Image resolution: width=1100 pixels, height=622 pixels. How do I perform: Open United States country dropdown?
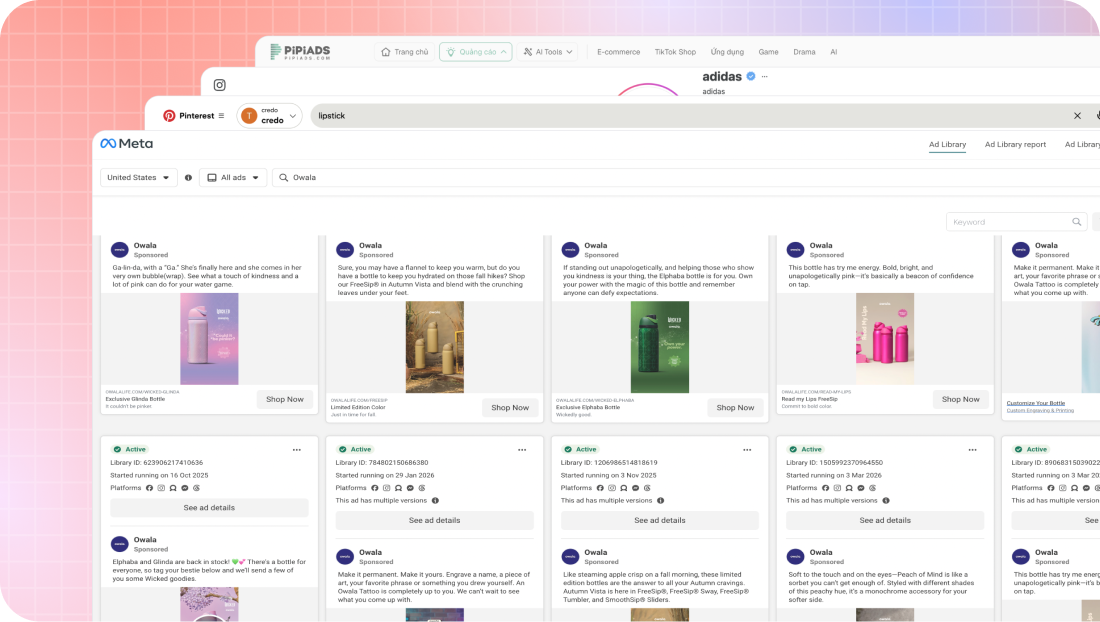click(138, 177)
